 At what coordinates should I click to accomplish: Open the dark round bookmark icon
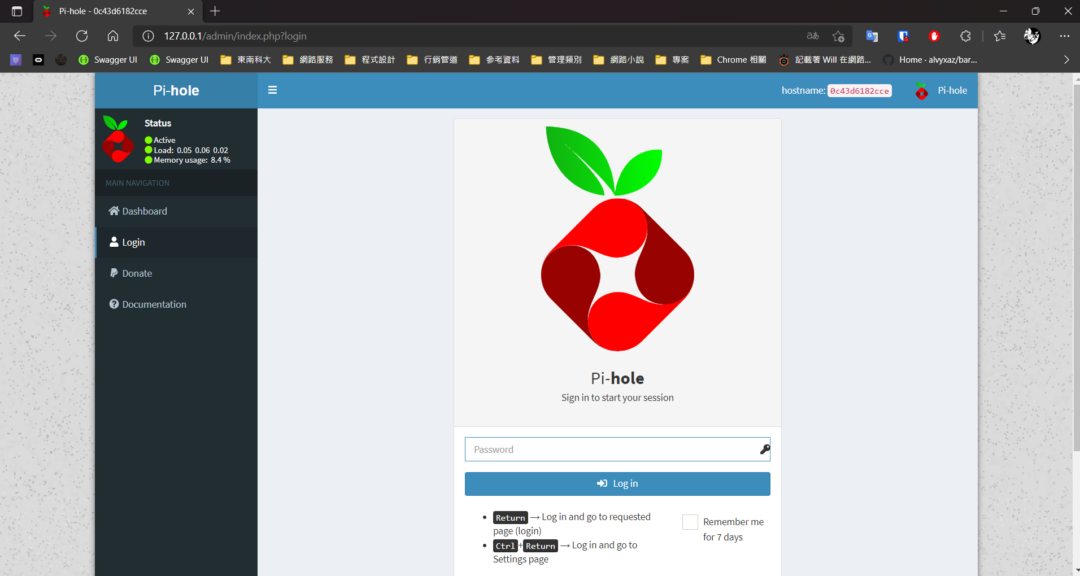(x=61, y=60)
